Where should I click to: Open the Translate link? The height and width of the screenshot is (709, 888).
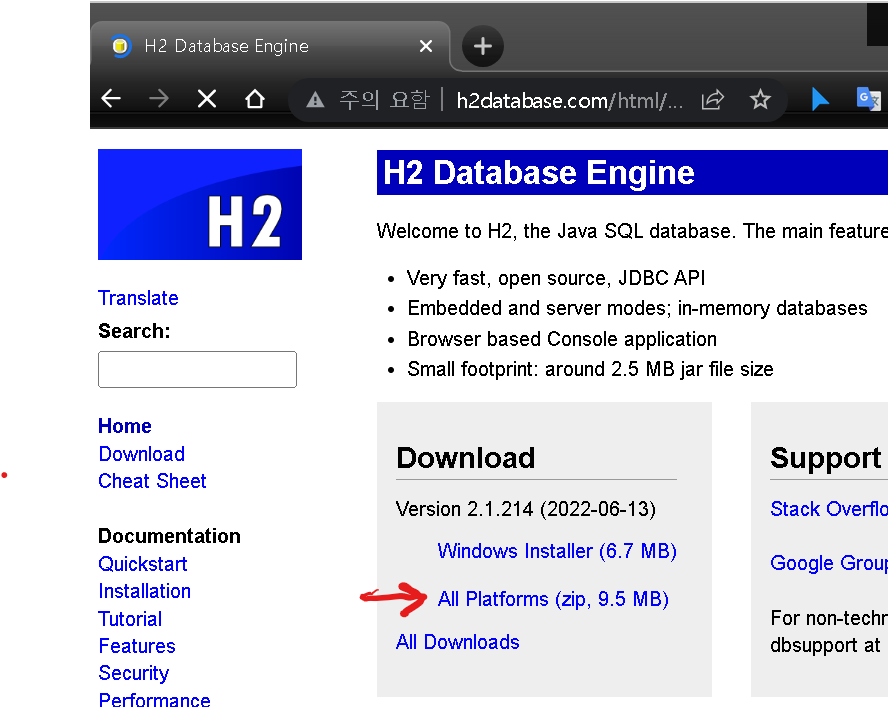coord(138,298)
